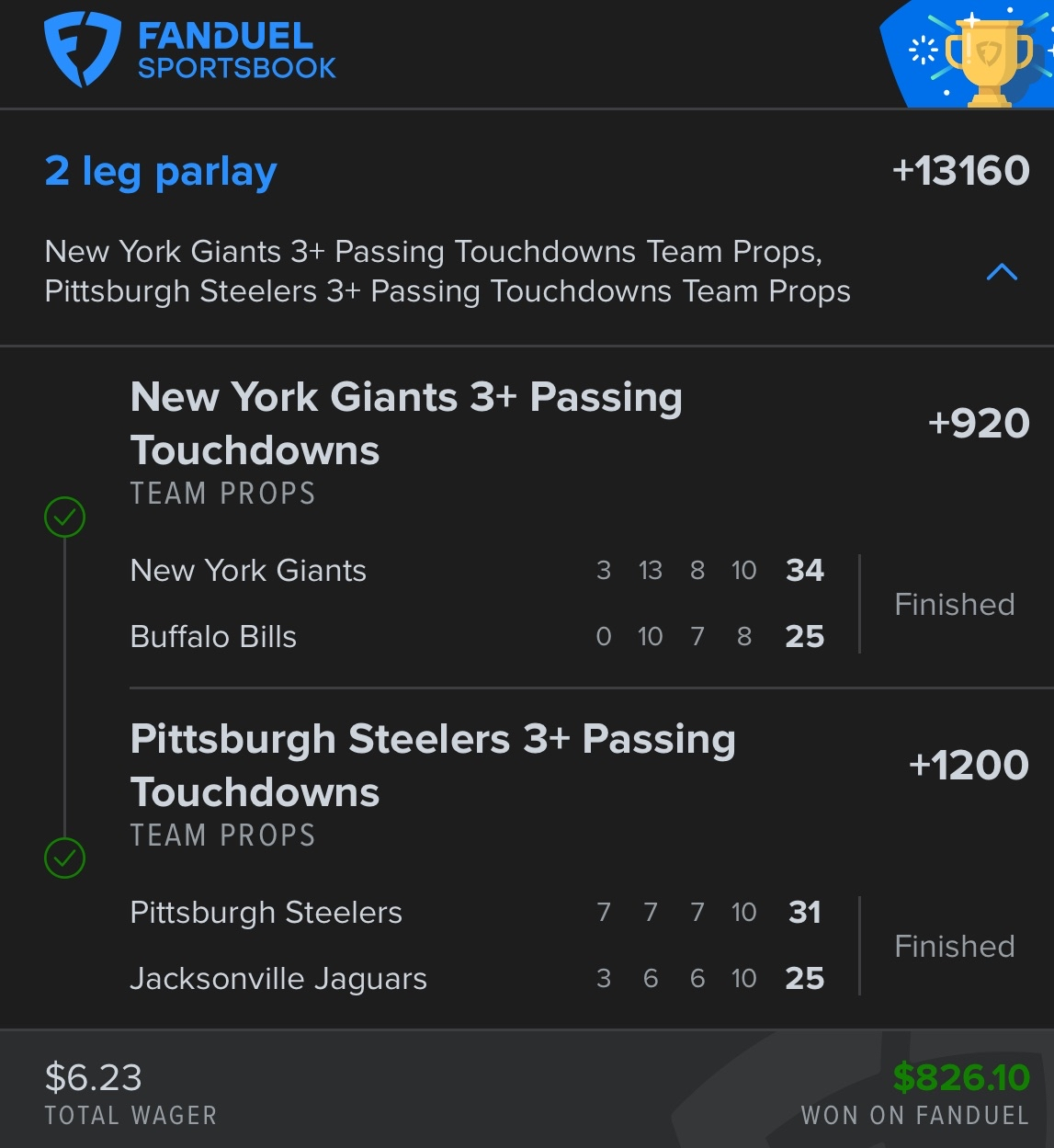Click the green checkmark beside the Giants leg
Screen dimensions: 1054x1148
[64, 517]
